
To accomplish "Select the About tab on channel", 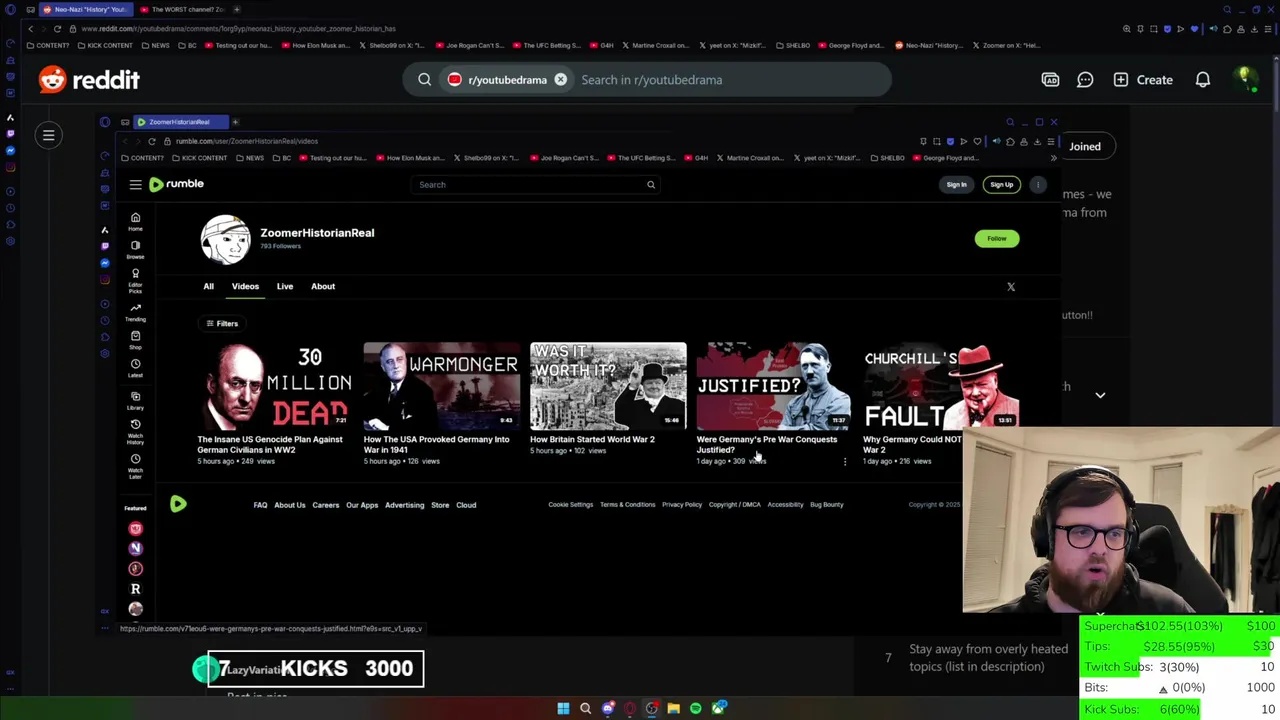I will coord(323,286).
